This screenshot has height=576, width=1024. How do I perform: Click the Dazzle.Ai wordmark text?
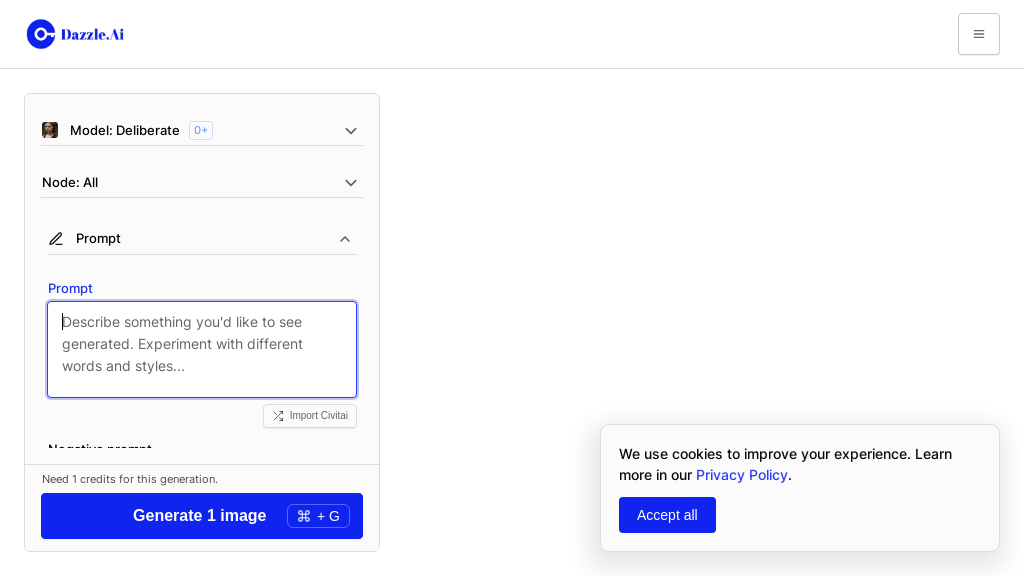(92, 34)
